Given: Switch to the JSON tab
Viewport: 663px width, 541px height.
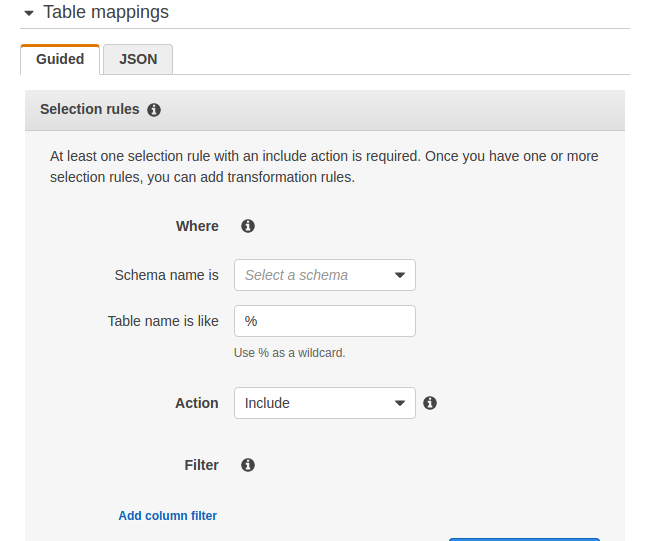Looking at the screenshot, I should [138, 59].
